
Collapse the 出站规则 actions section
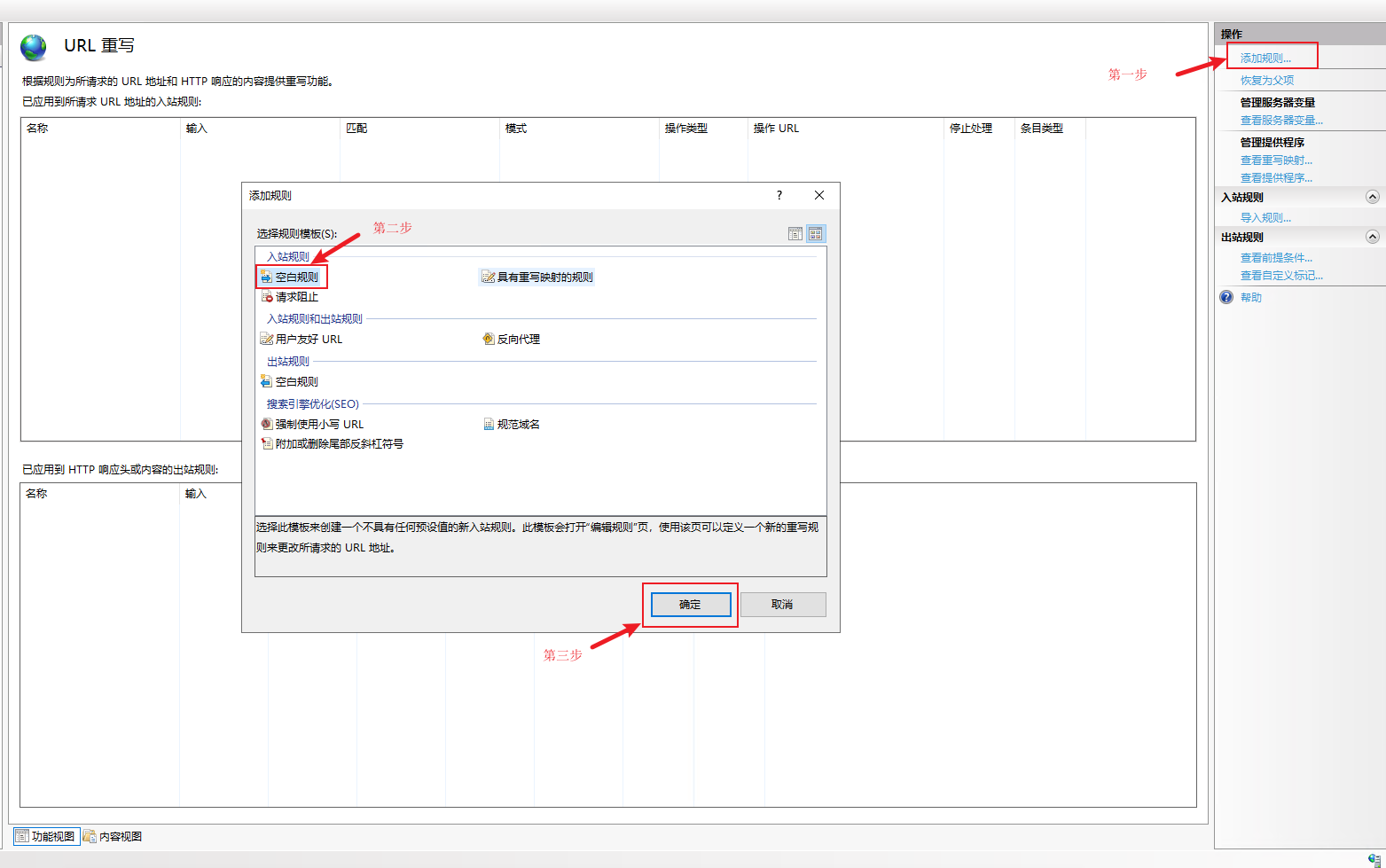[1373, 238]
